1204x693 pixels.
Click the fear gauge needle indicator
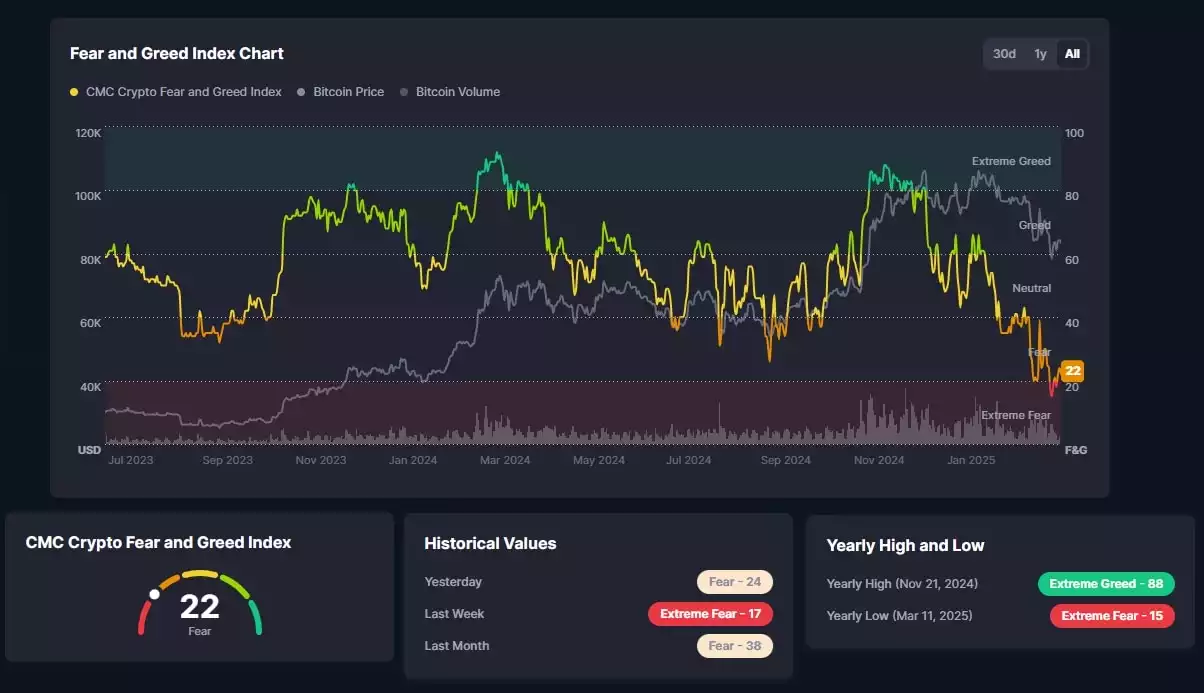[156, 592]
